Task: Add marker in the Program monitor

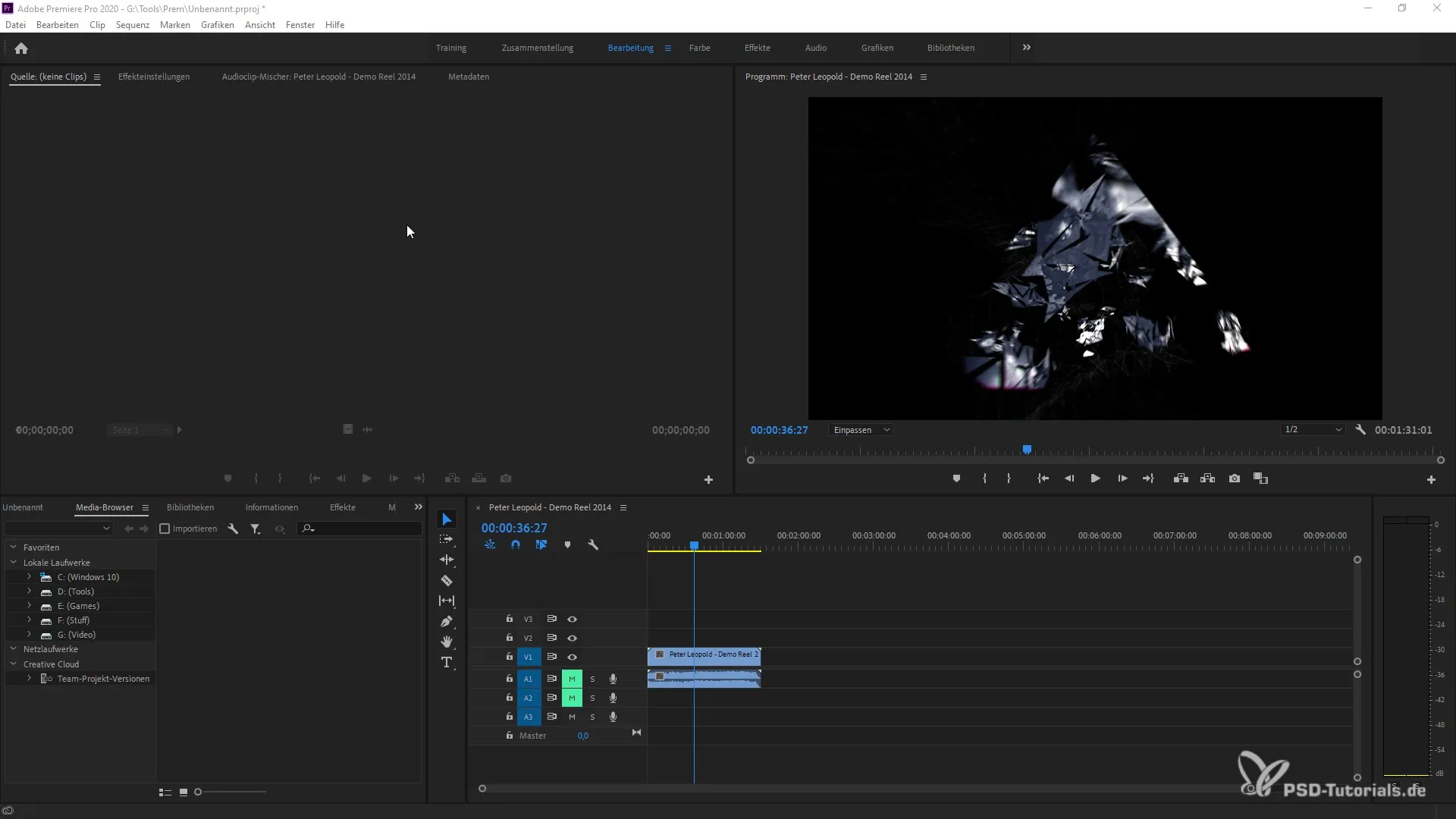Action: tap(956, 479)
